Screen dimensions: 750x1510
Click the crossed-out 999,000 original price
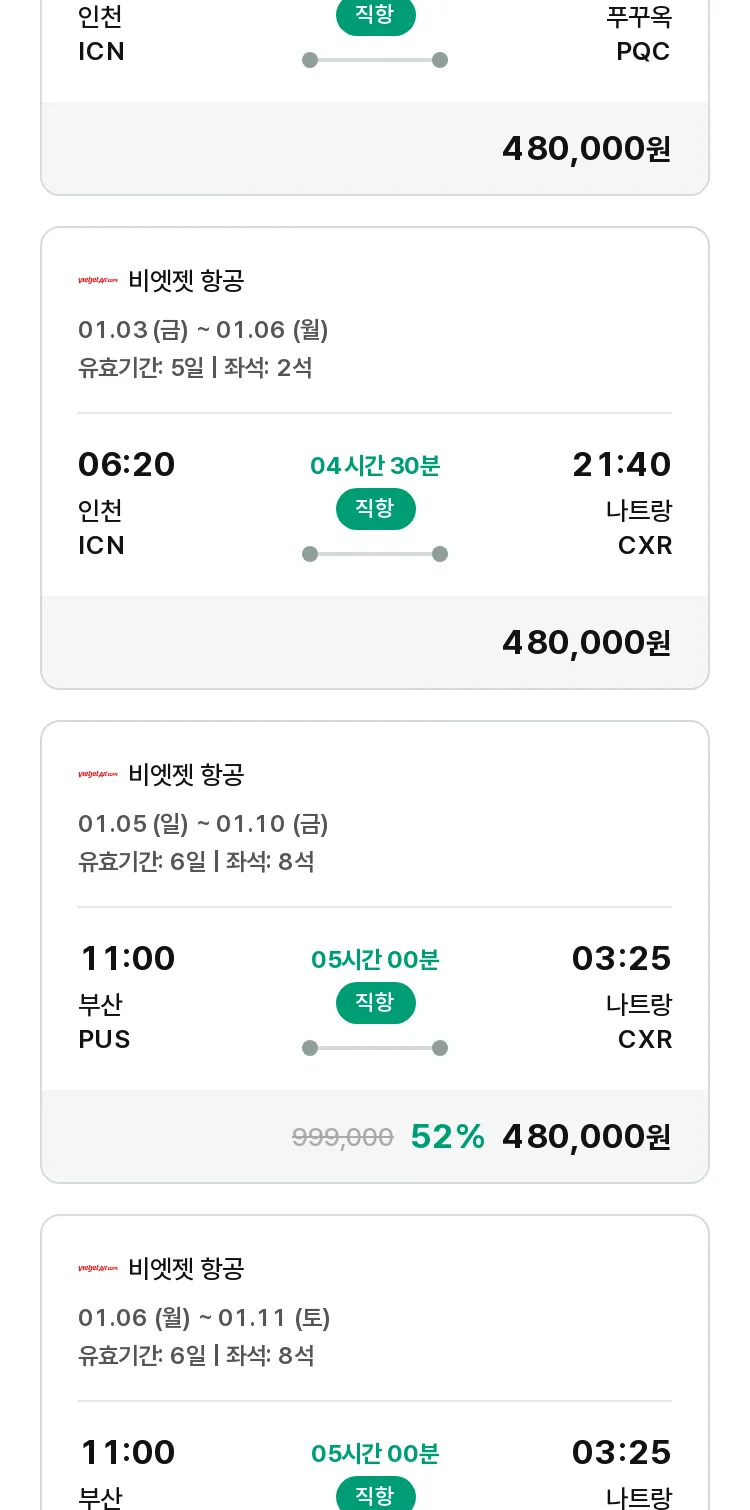[x=342, y=1137]
